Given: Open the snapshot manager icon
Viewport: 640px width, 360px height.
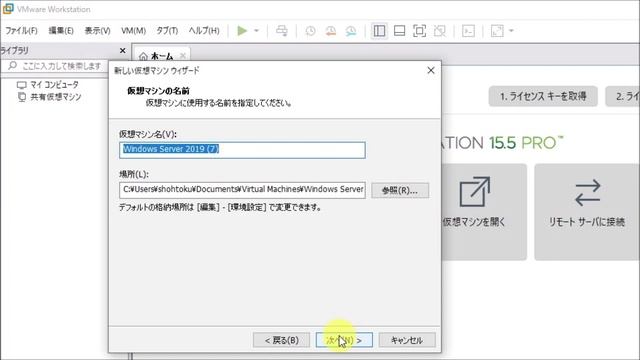Looking at the screenshot, I should click(x=351, y=31).
